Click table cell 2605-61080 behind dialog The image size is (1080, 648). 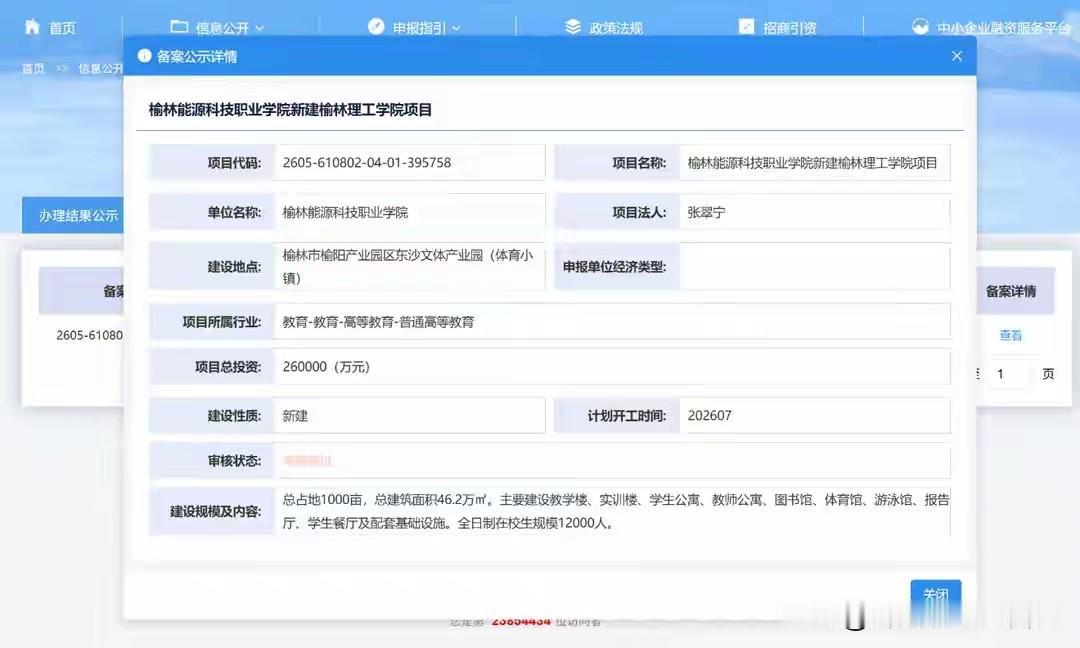90,335
